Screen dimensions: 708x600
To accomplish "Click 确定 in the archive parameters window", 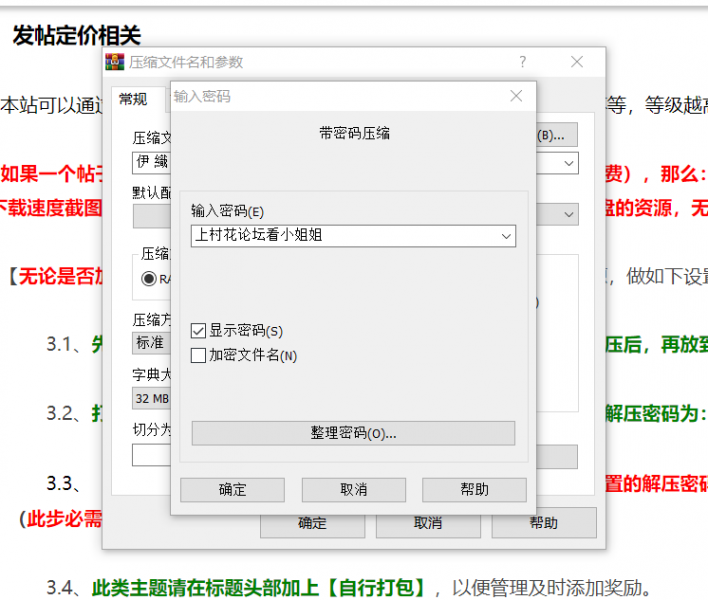I will 312,524.
